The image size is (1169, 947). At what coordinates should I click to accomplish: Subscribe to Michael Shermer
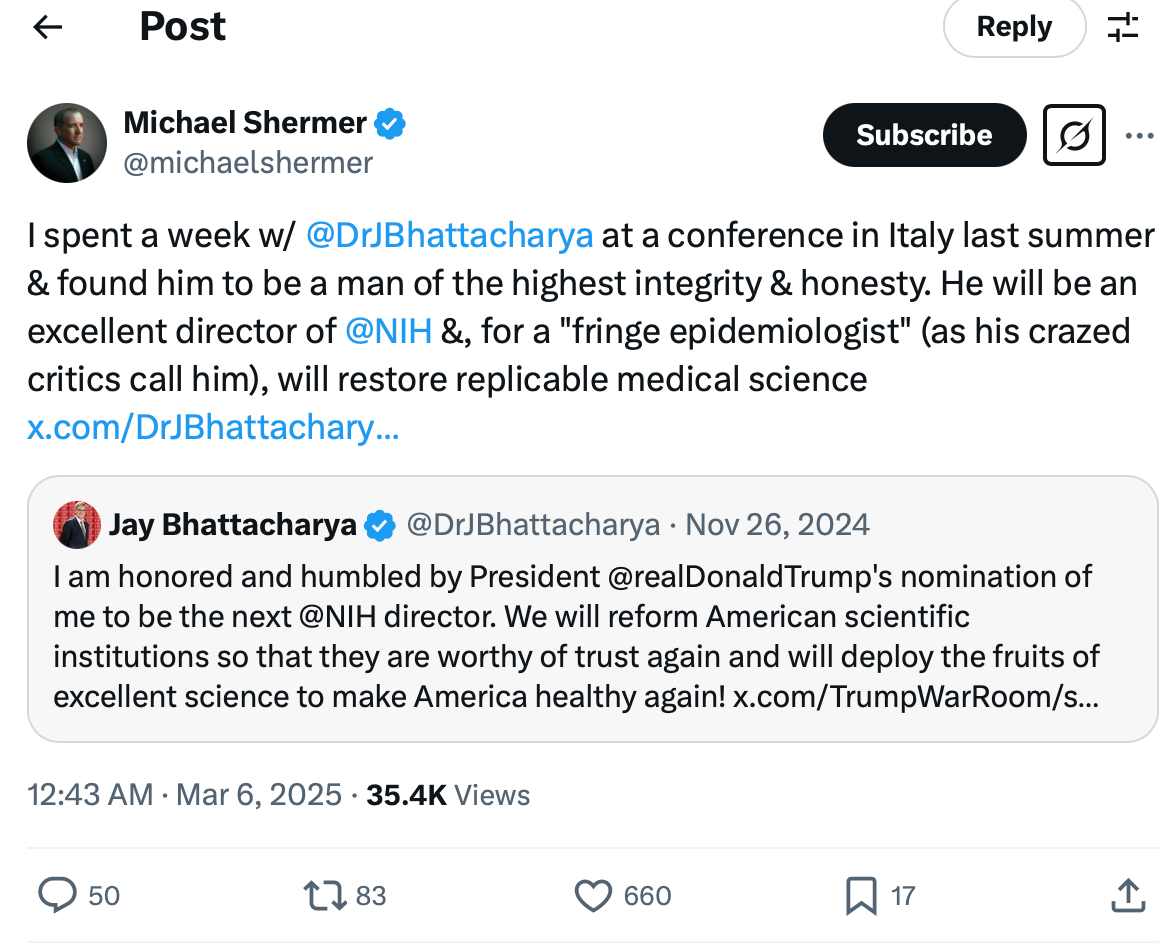tap(924, 135)
